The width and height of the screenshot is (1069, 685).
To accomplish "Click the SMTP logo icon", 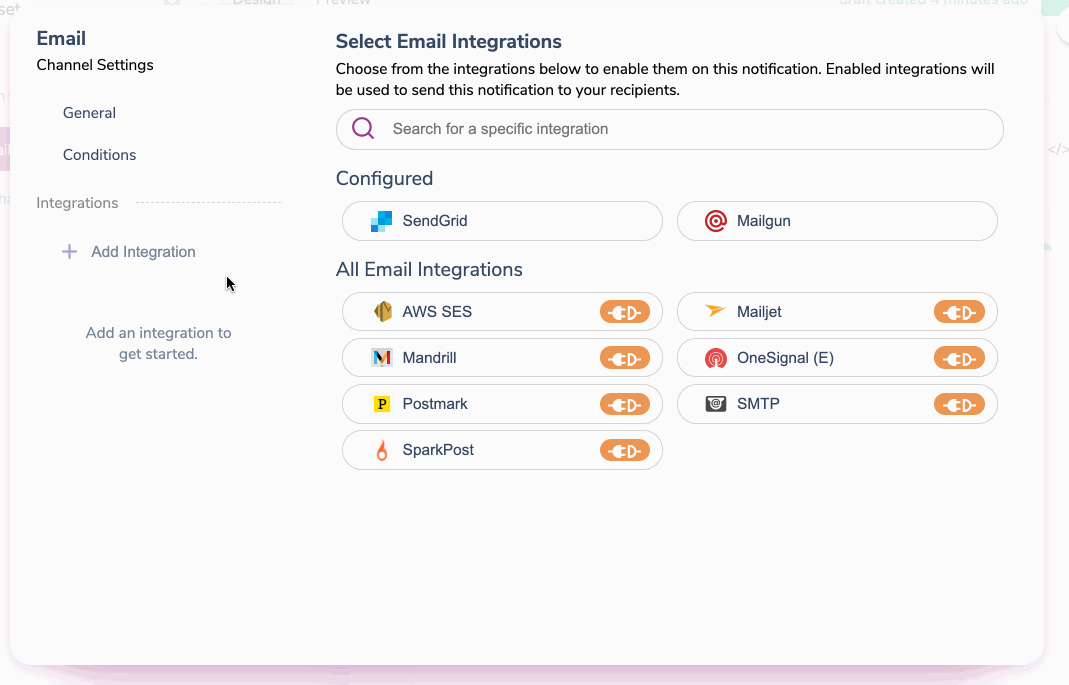I will tap(715, 404).
